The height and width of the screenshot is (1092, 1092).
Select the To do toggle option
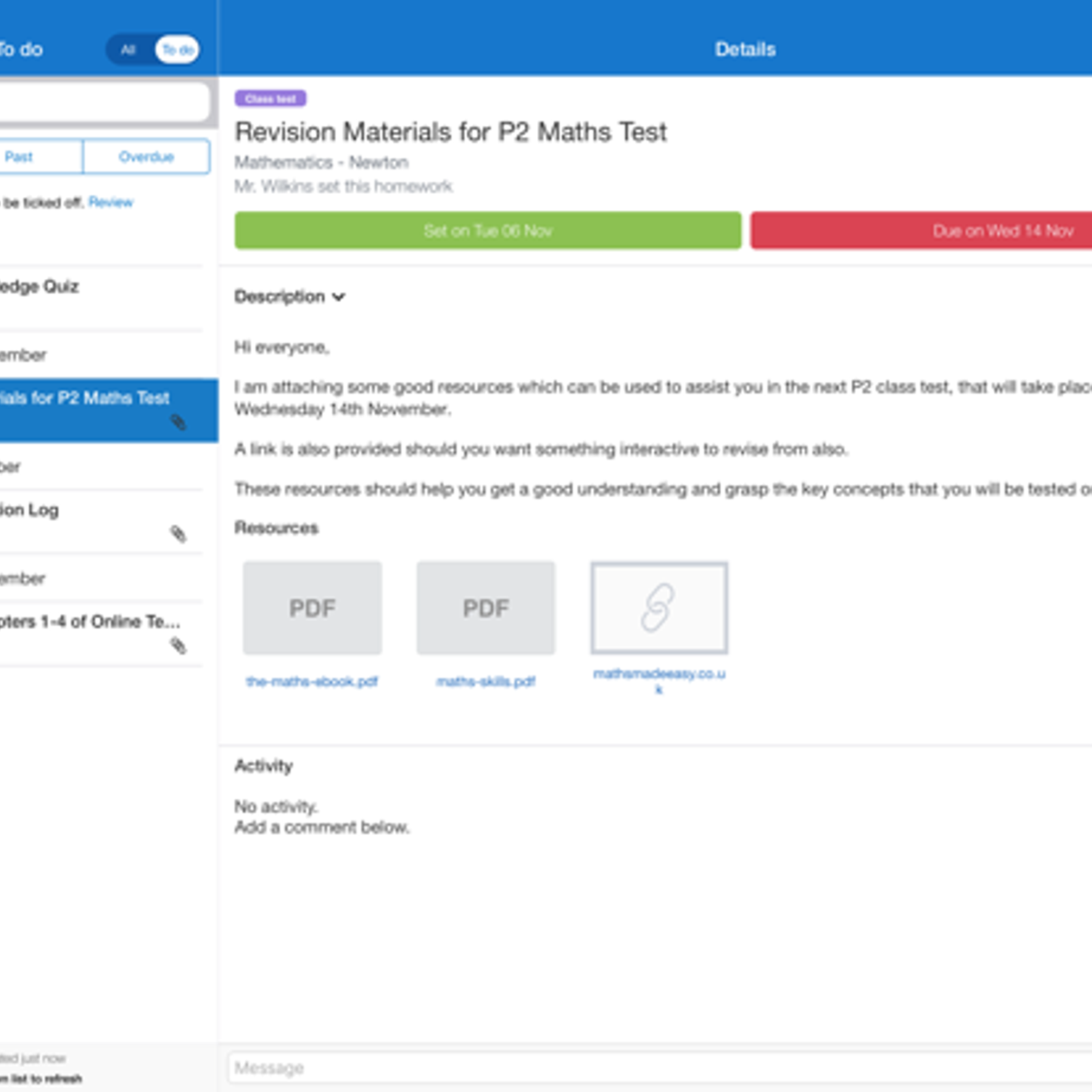tap(177, 50)
